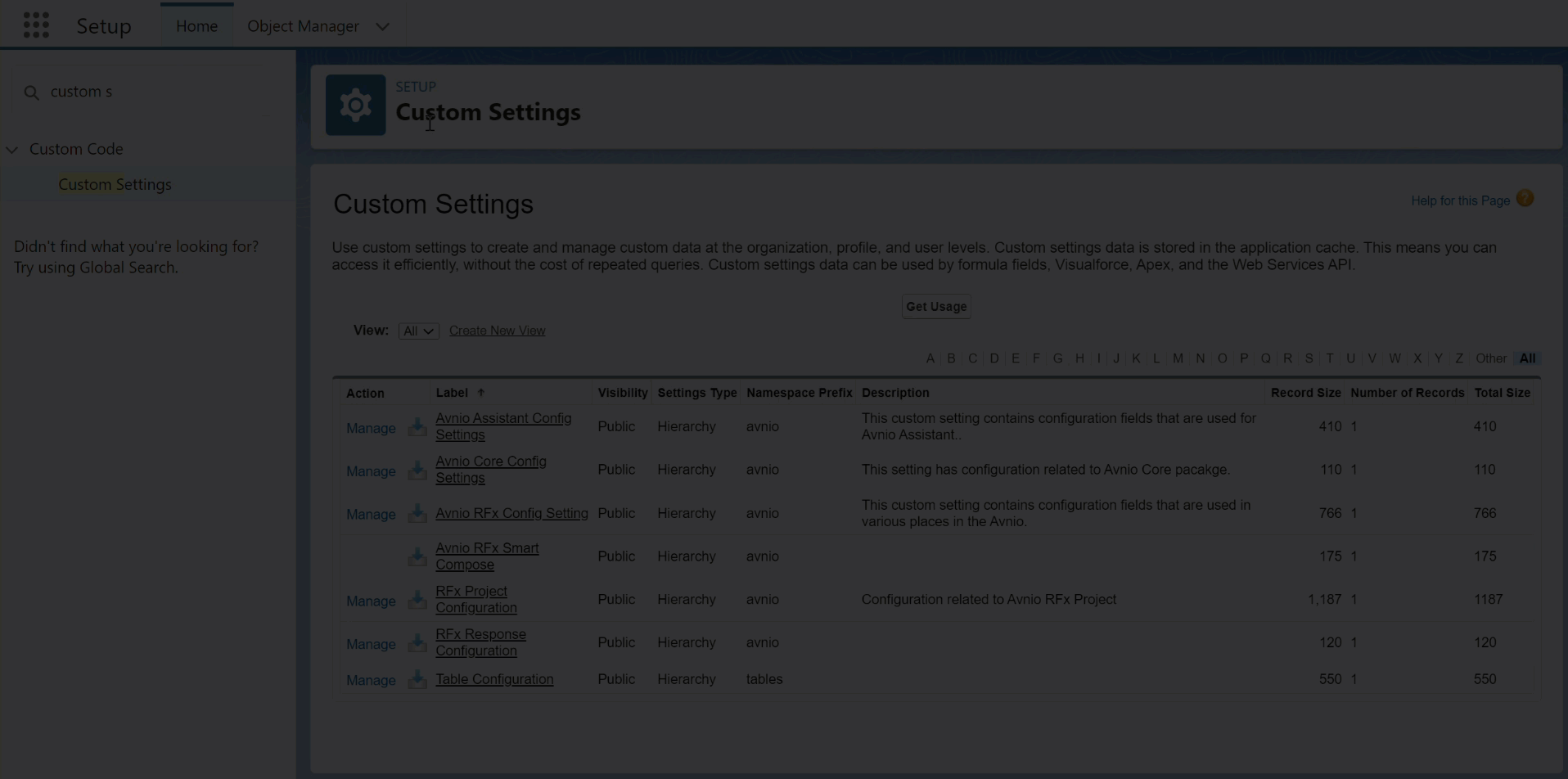Click the Label sort arrow icon
The height and width of the screenshot is (779, 1568).
[481, 393]
